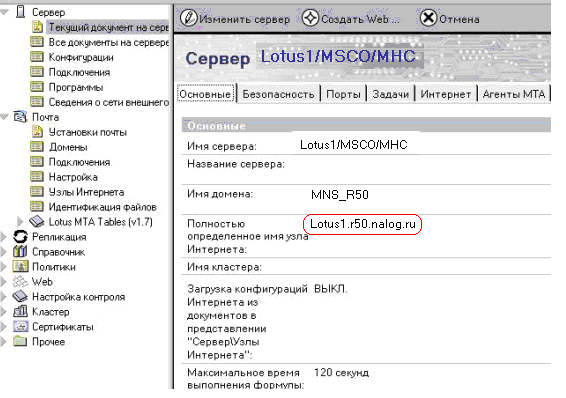Click the ВЫКЛ. configuration loading value
This screenshot has width=566, height=398.
click(331, 289)
